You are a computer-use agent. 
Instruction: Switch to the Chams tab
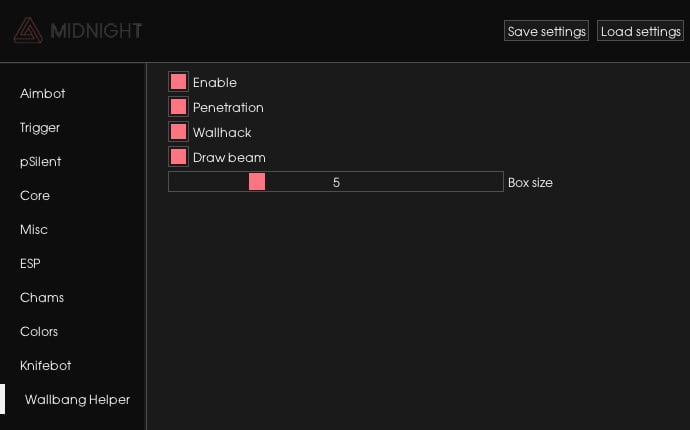coord(42,298)
